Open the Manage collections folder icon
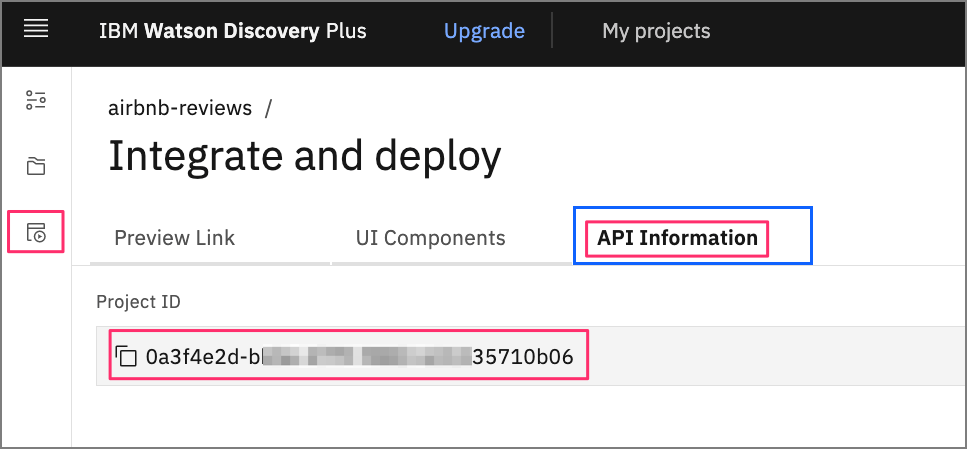Viewport: 967px width, 449px height. [36, 166]
